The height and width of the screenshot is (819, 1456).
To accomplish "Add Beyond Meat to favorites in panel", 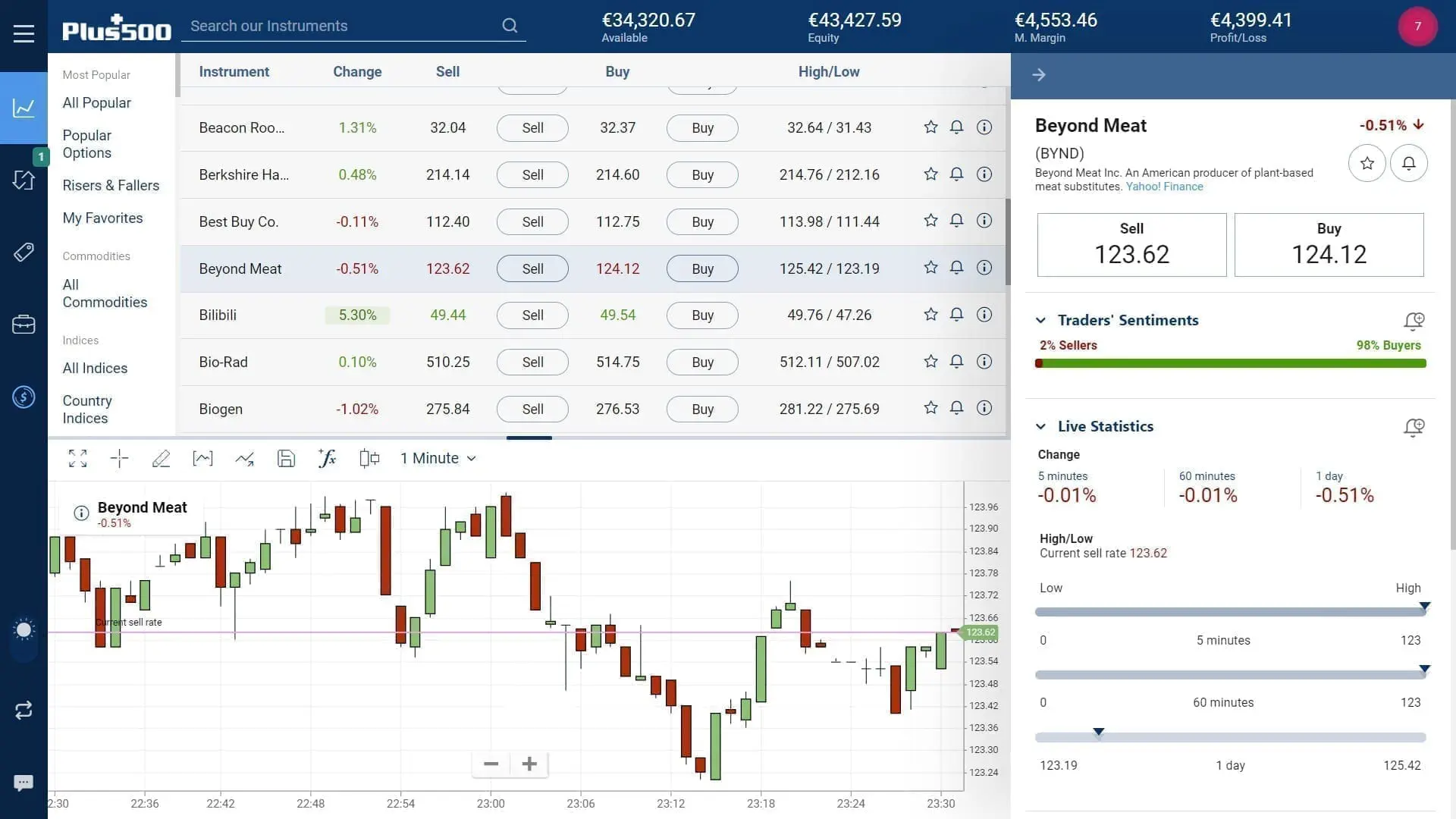I will pos(1367,163).
